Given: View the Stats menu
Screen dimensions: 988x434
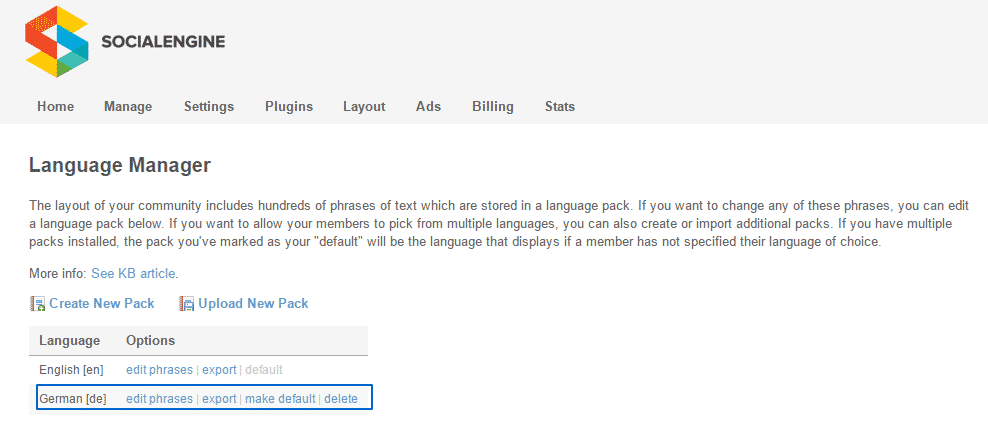Looking at the screenshot, I should point(560,106).
